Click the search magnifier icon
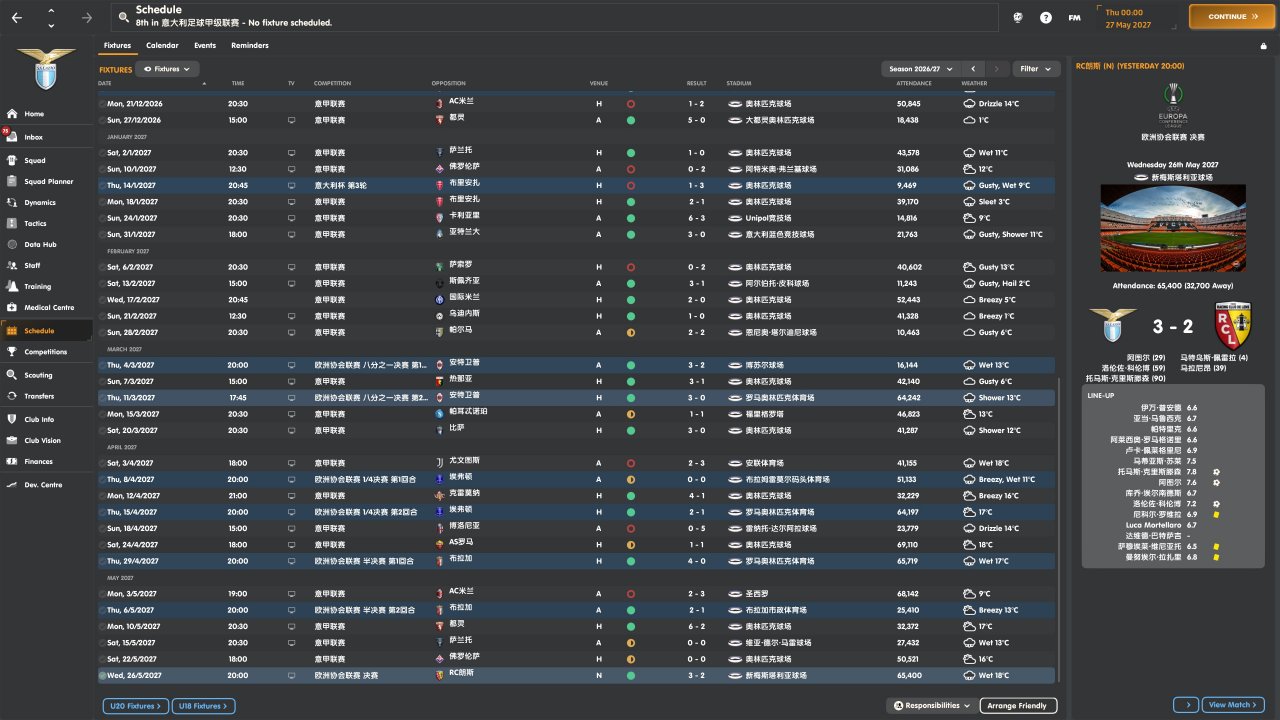1280x720 pixels. pos(123,17)
